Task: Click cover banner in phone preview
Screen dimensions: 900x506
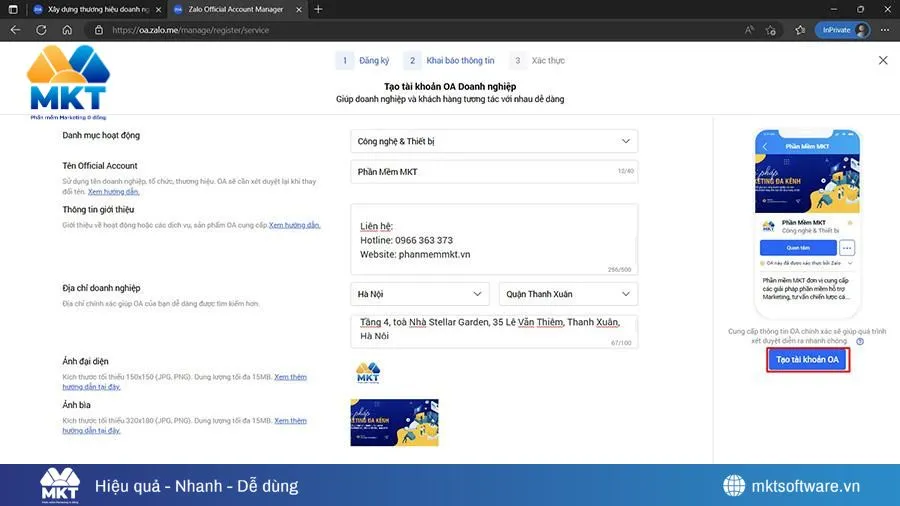Action: pos(807,184)
